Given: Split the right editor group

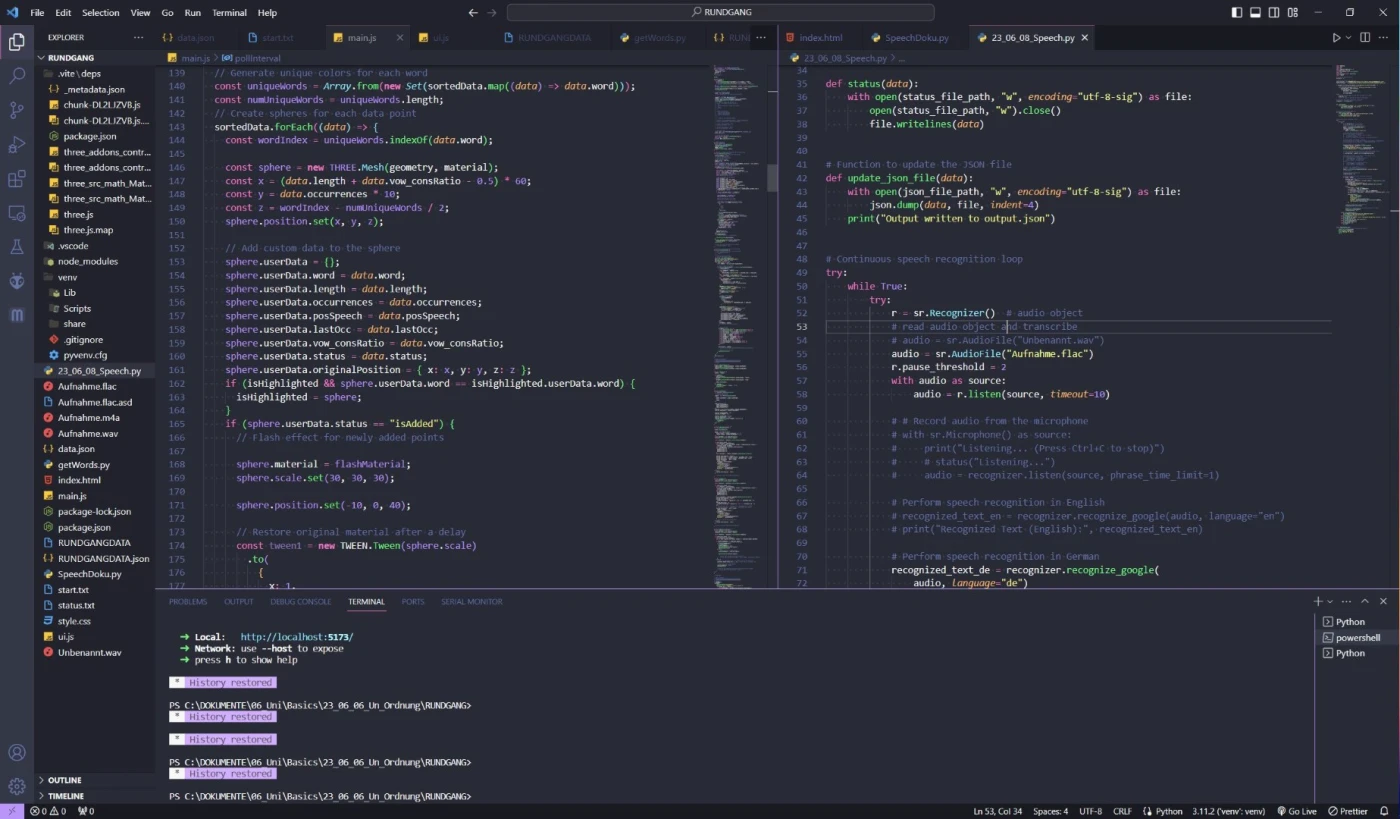Looking at the screenshot, I should [1364, 38].
